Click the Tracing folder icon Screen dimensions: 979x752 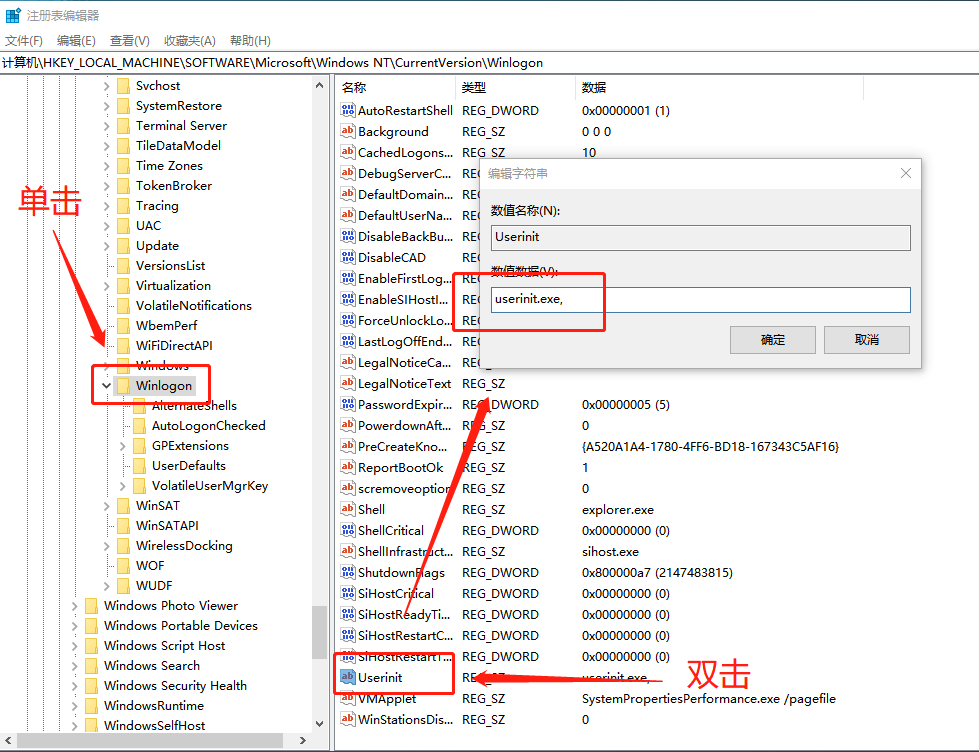coord(124,205)
